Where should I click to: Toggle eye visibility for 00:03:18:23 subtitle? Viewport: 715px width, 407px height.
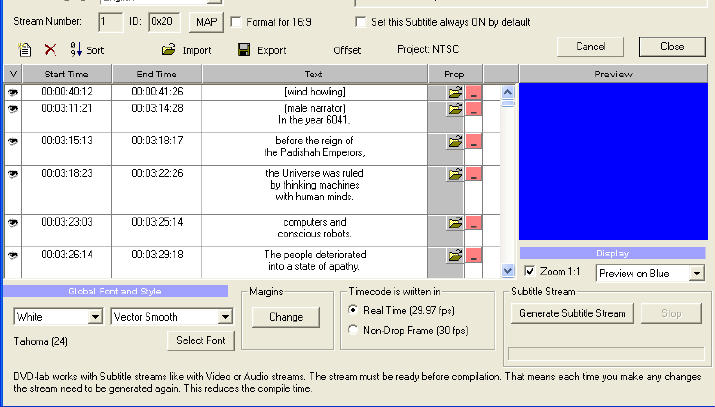click(13, 174)
